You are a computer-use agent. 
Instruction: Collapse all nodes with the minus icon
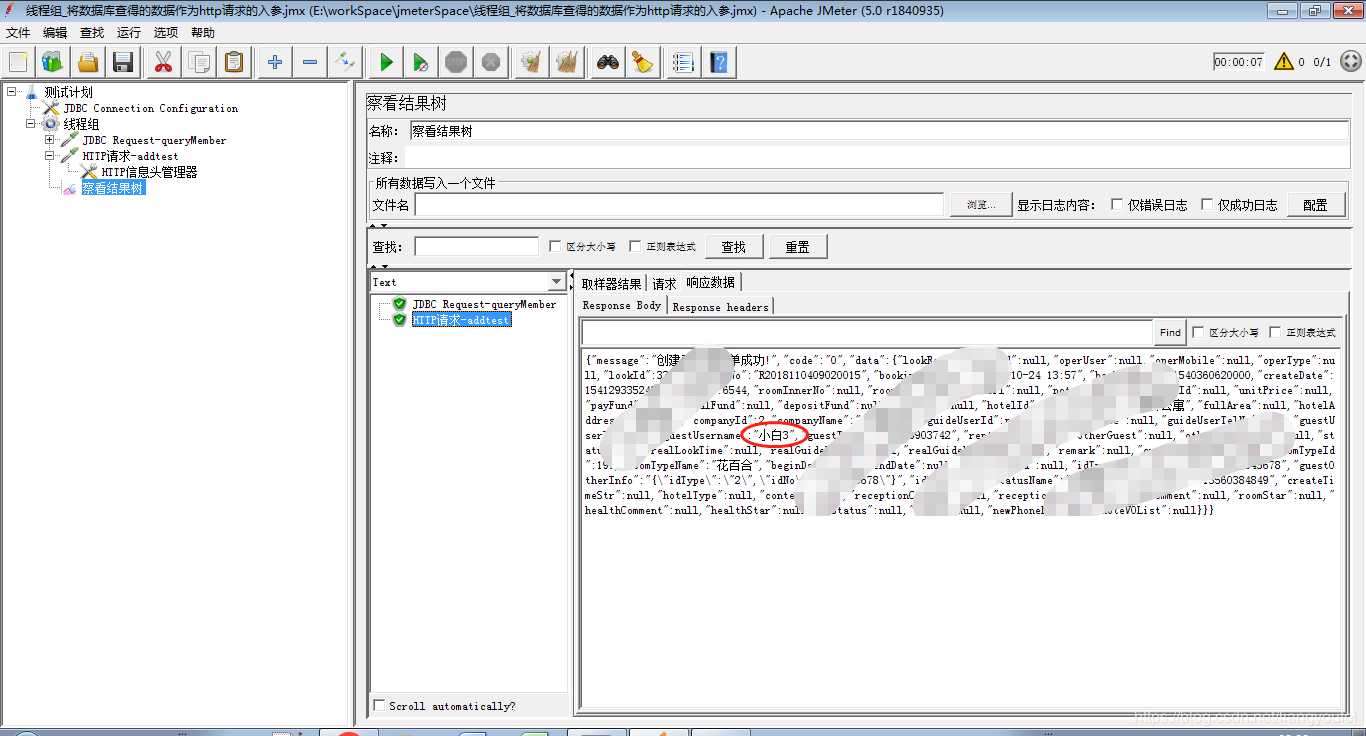pos(309,63)
